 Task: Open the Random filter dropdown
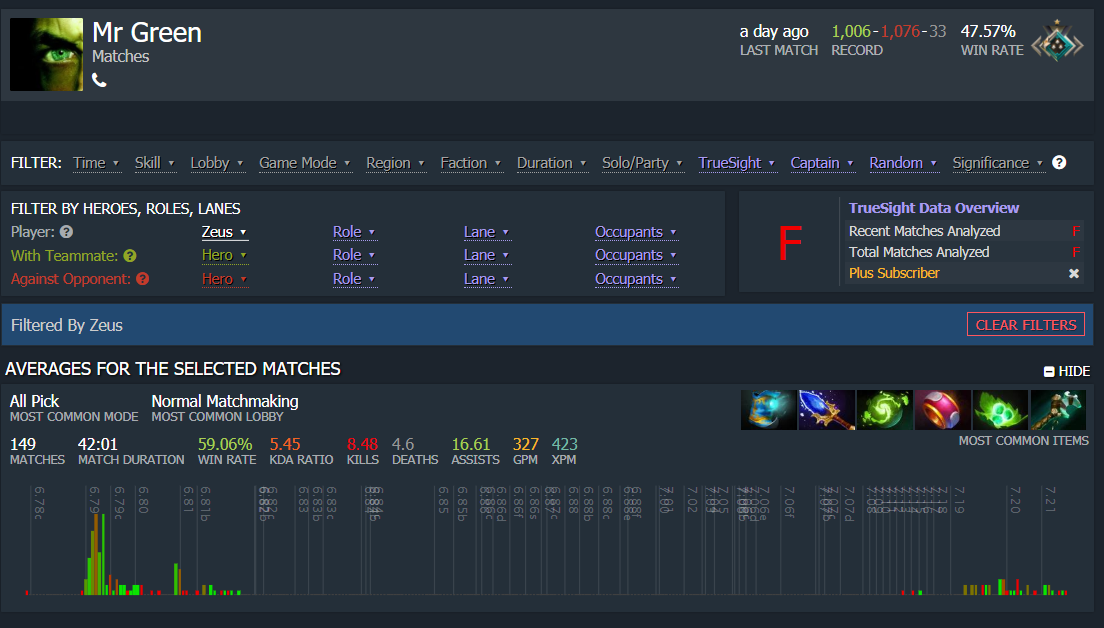tap(903, 163)
